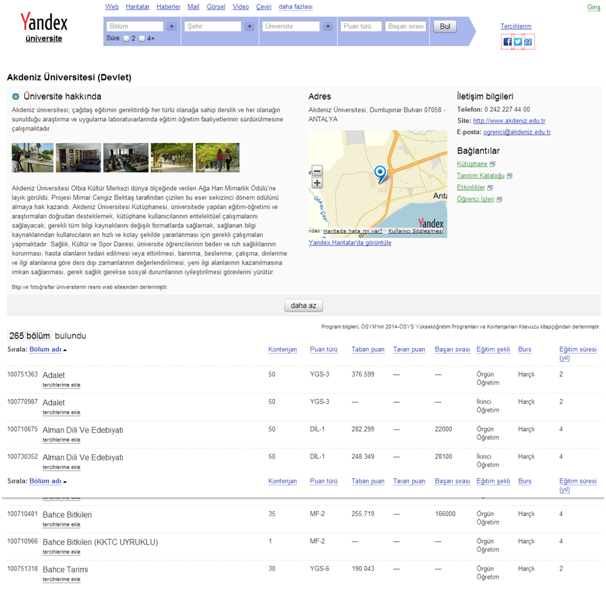Expand the Bölüm dropdown arrow
Screen dimensions: 606x589
172,27
